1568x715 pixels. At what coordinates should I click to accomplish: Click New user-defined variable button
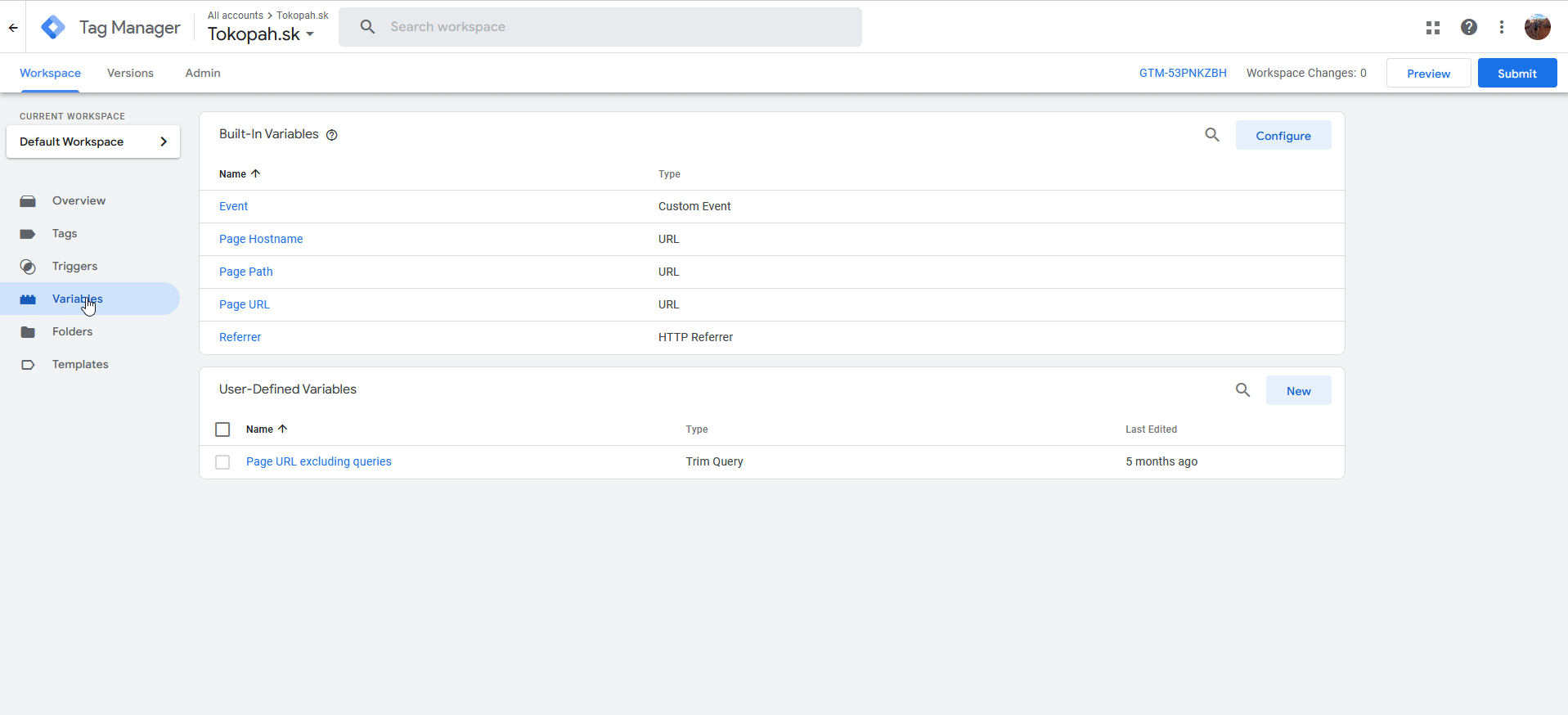pos(1298,390)
